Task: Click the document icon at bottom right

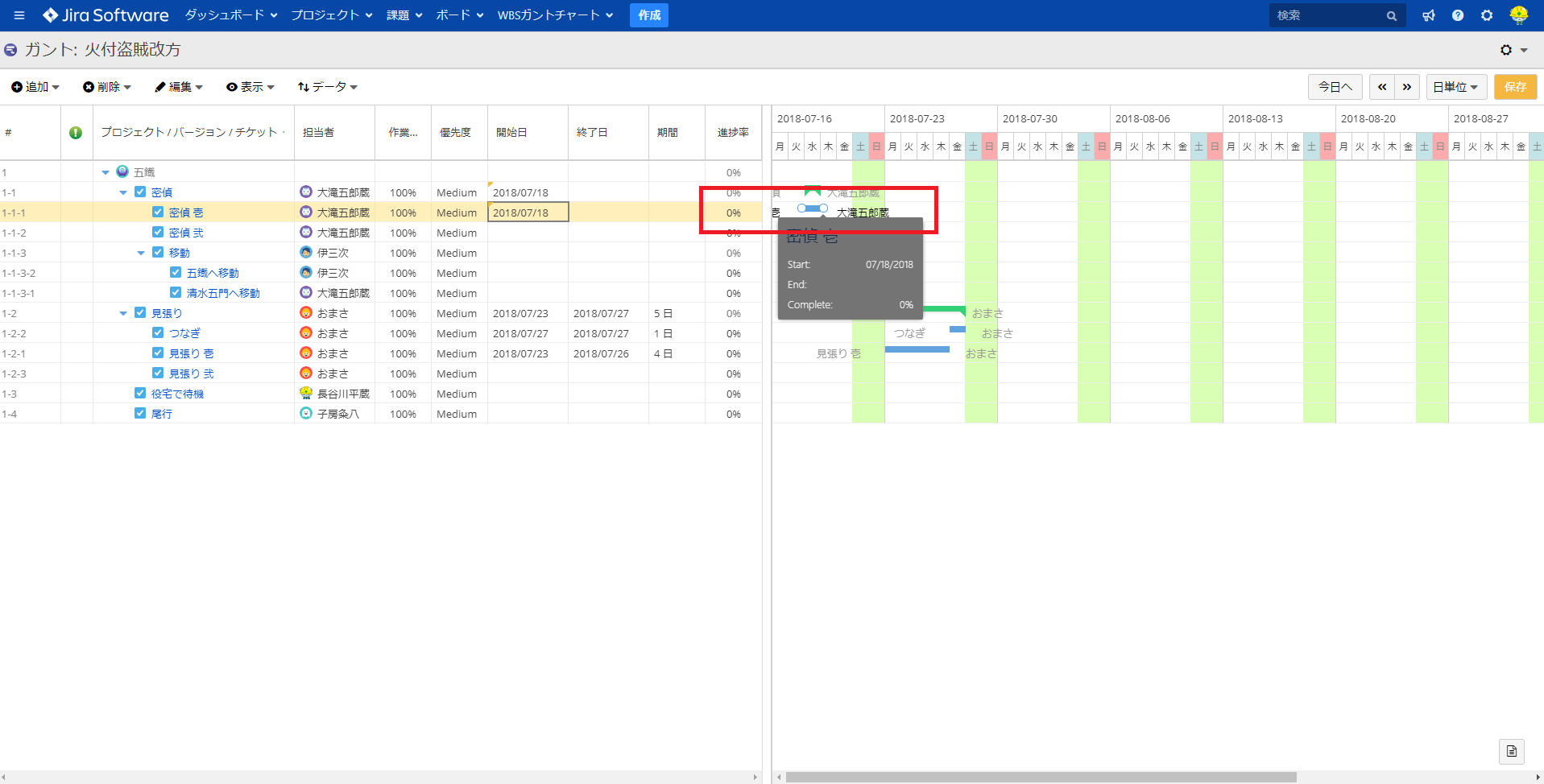Action: tap(1512, 751)
